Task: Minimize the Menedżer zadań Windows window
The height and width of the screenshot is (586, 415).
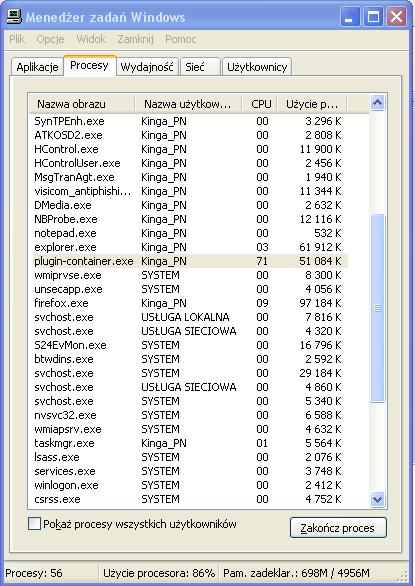Action: click(x=350, y=17)
